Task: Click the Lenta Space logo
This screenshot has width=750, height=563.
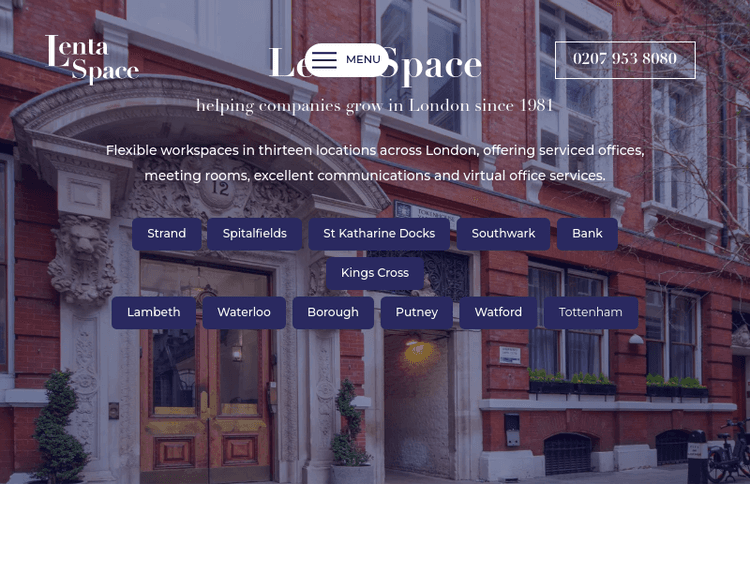Action: (92, 59)
